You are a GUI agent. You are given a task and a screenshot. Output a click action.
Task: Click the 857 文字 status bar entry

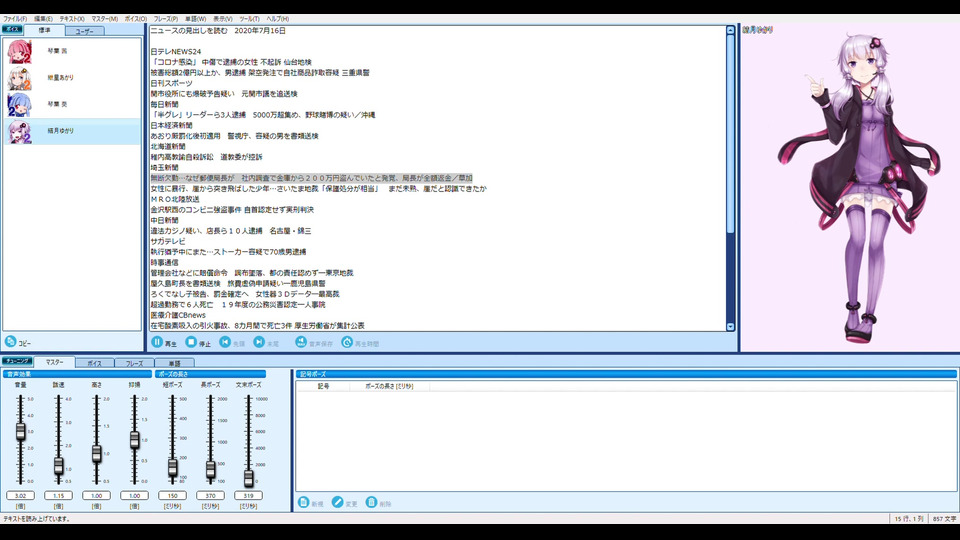point(943,519)
